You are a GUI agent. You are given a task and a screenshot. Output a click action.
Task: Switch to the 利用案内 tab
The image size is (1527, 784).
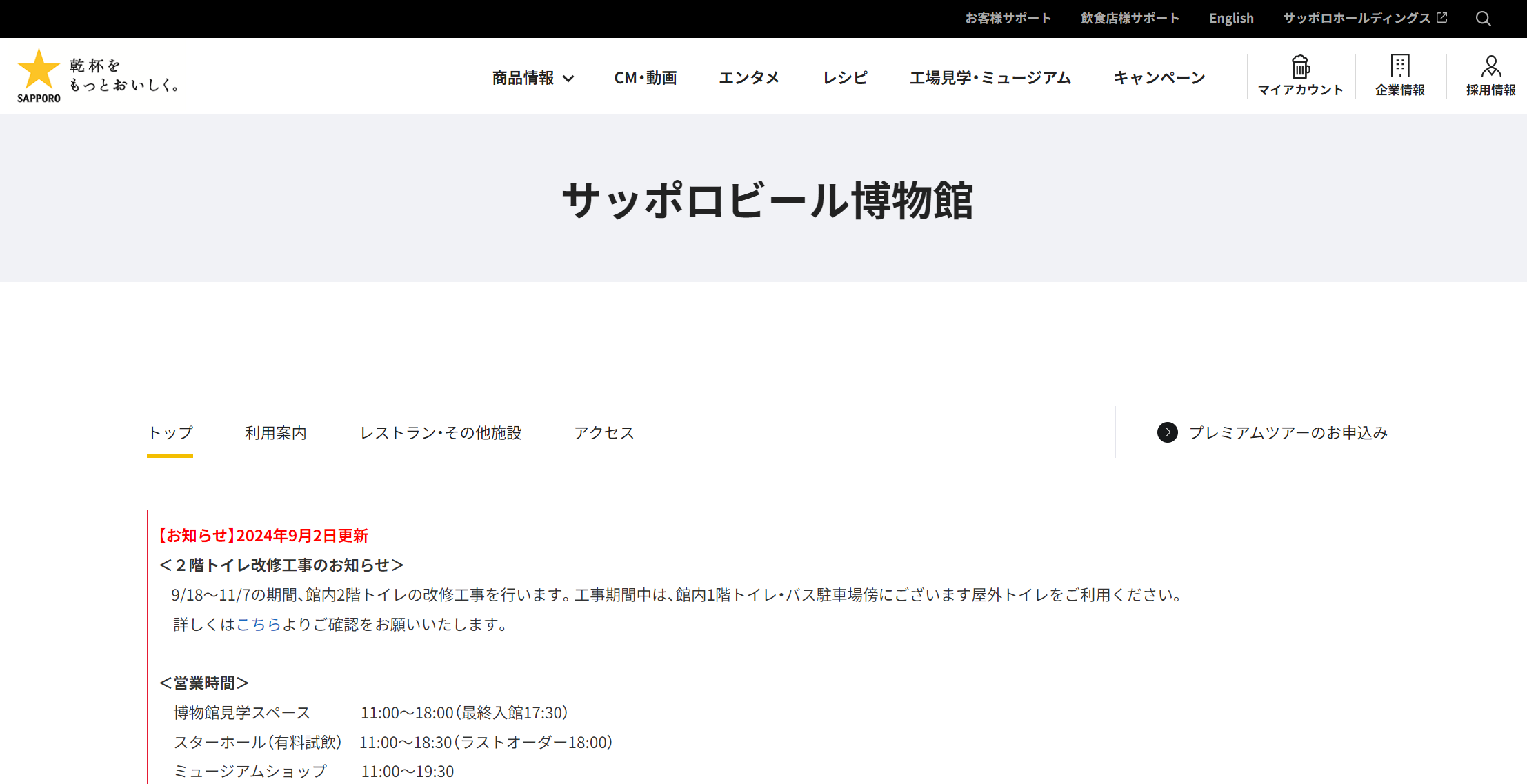(x=276, y=432)
